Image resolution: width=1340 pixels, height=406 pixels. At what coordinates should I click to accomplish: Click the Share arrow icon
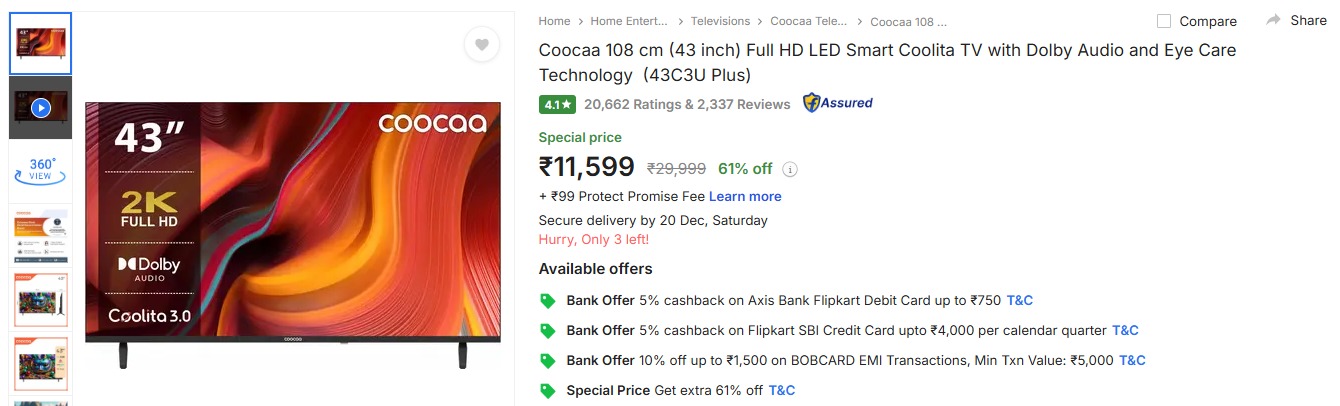1273,20
